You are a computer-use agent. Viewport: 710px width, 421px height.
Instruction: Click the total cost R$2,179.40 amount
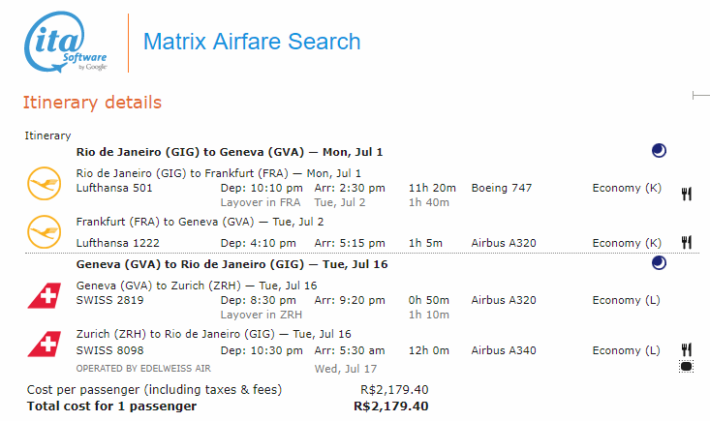(391, 406)
